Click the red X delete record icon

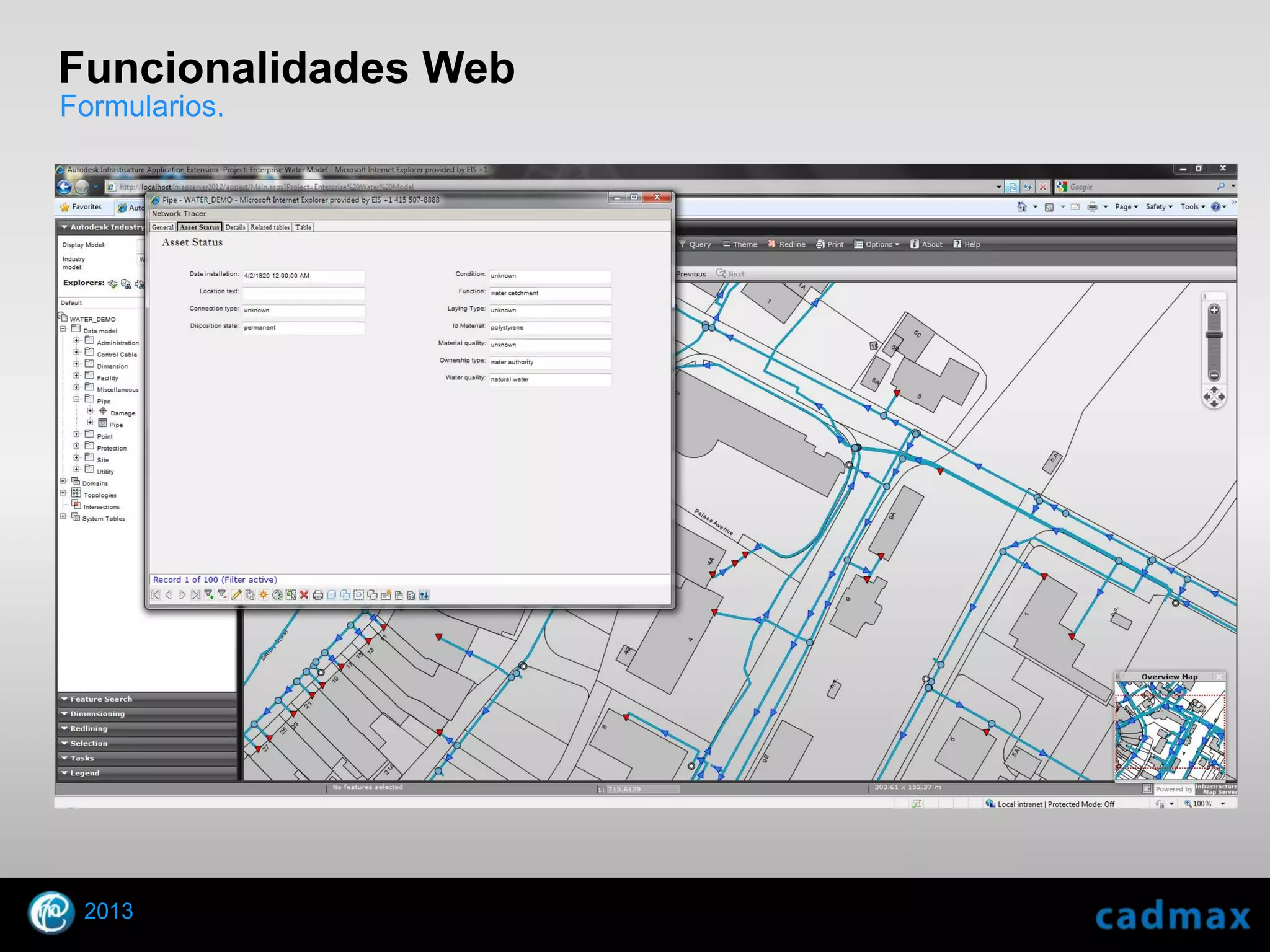tap(304, 595)
